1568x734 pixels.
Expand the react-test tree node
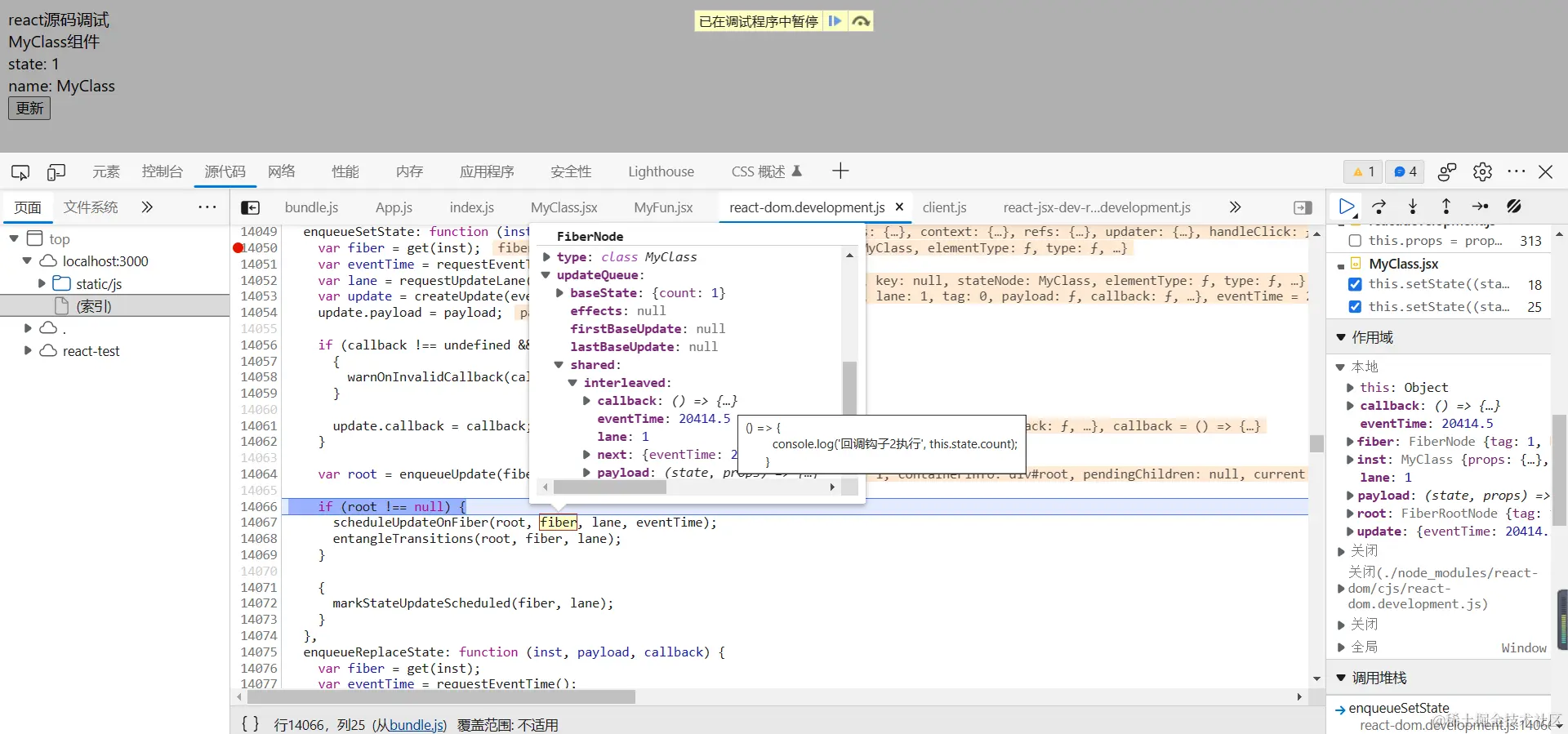27,350
